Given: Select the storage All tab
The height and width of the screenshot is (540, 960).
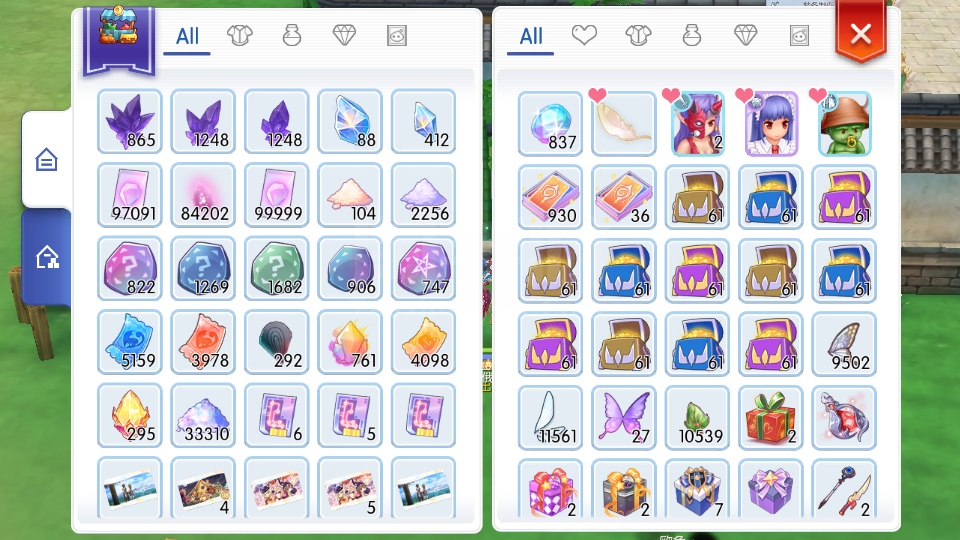Looking at the screenshot, I should point(187,37).
